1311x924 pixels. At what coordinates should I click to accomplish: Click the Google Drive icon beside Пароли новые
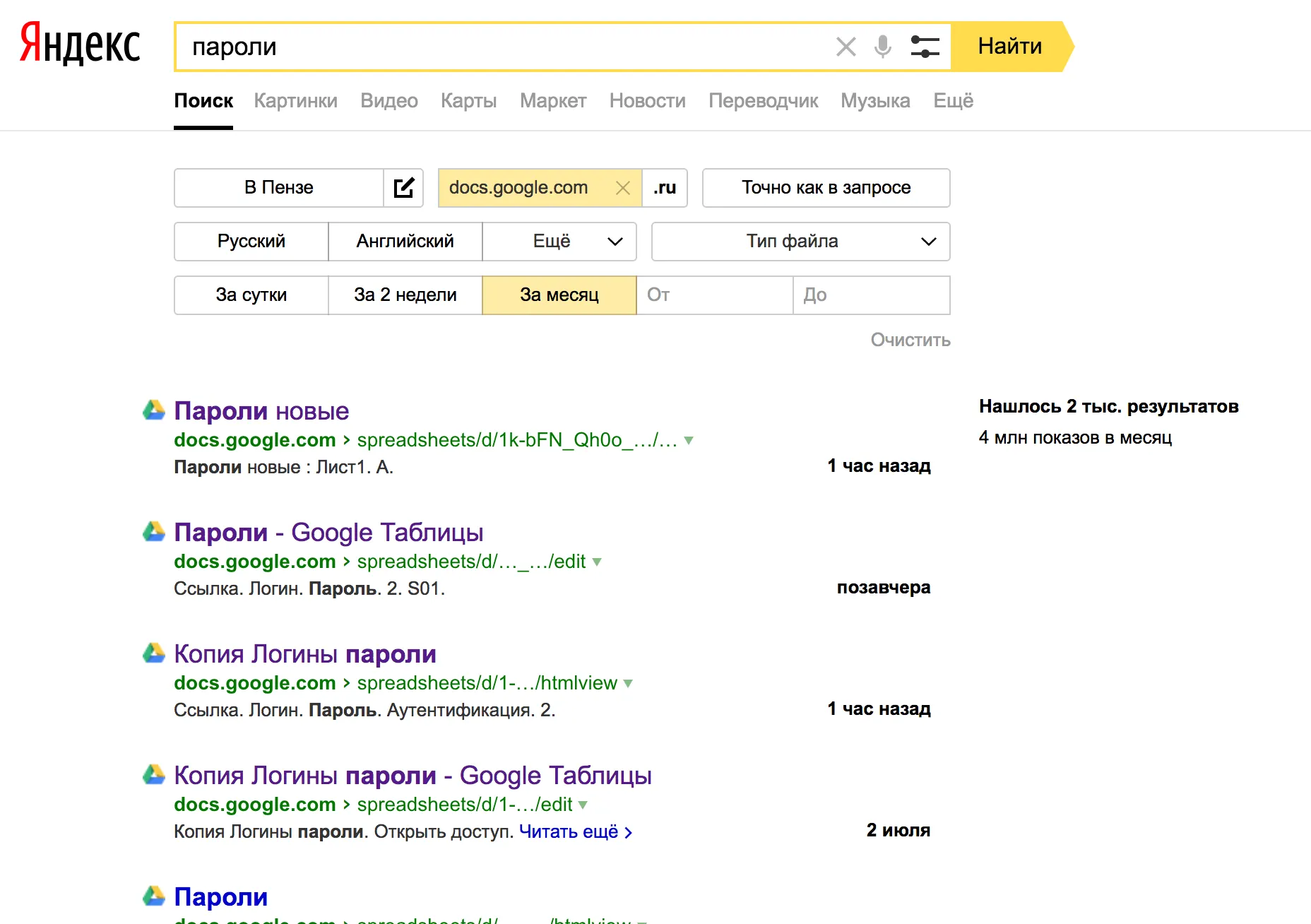154,410
